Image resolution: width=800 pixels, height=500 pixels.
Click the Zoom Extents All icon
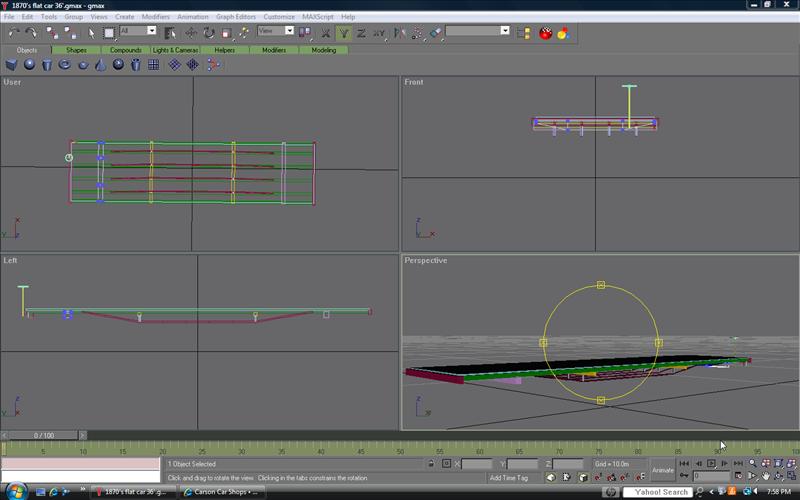tap(791, 463)
